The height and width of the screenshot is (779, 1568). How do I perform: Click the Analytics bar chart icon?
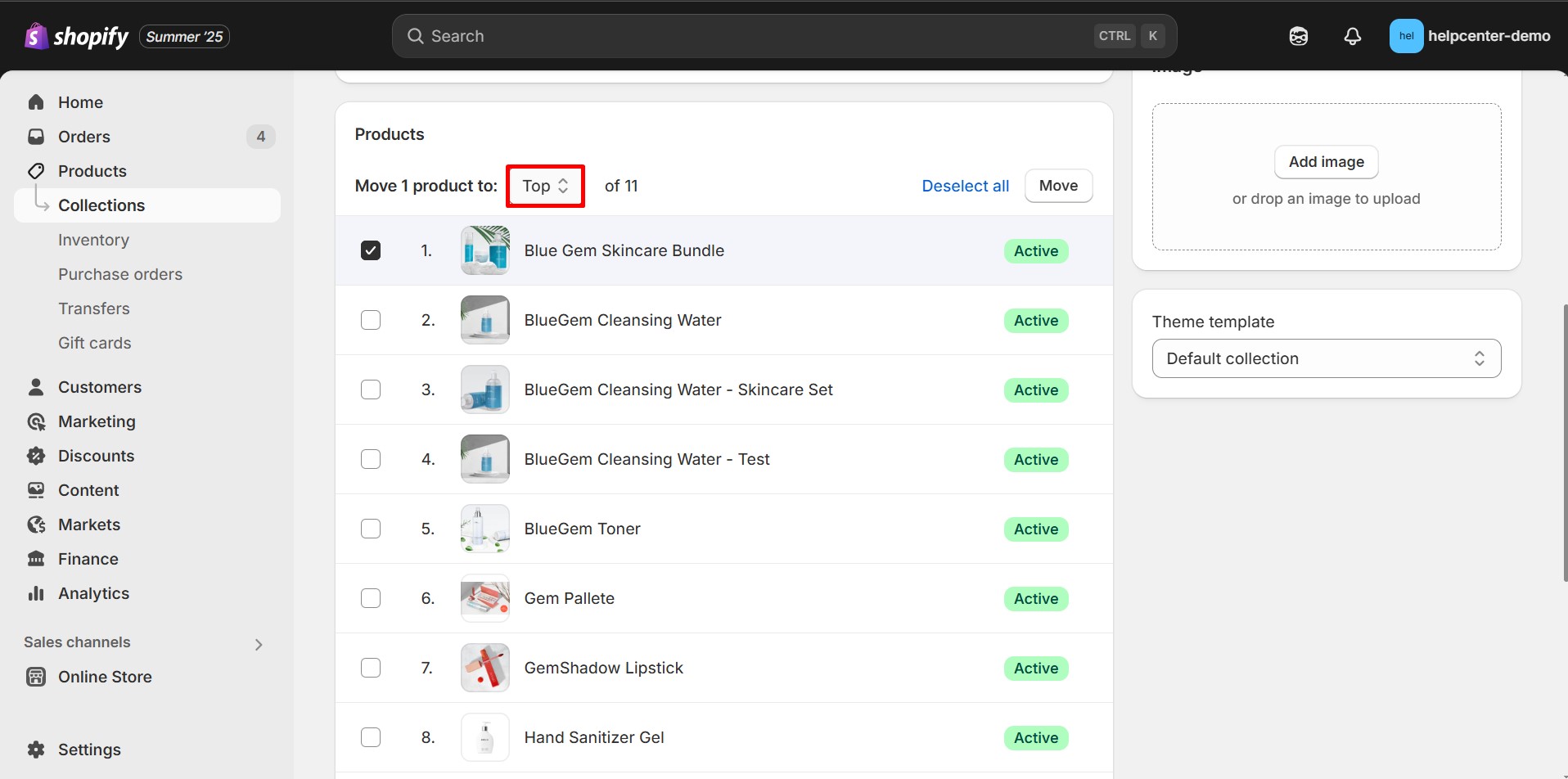click(x=36, y=593)
